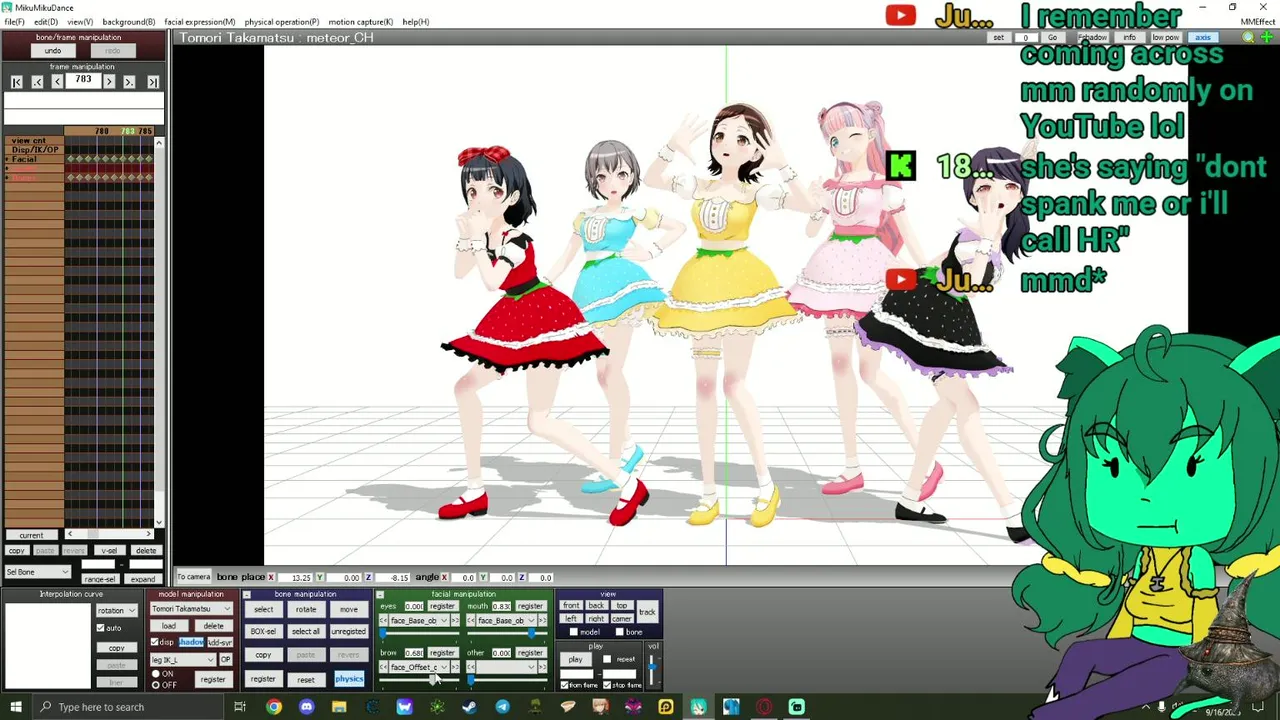Jump to the first frame icon

17,82
